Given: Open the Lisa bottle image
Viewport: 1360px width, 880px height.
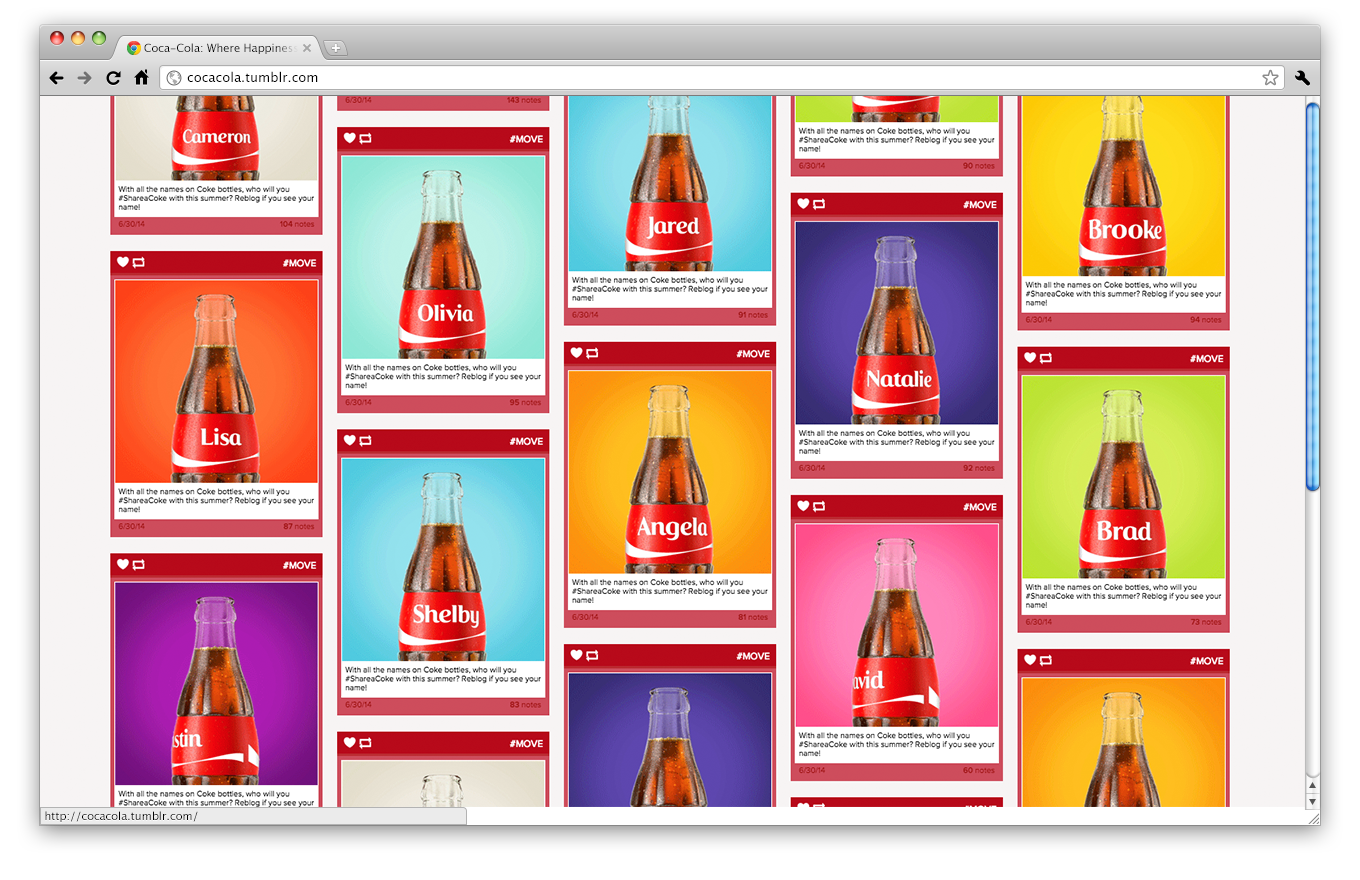Looking at the screenshot, I should 216,382.
